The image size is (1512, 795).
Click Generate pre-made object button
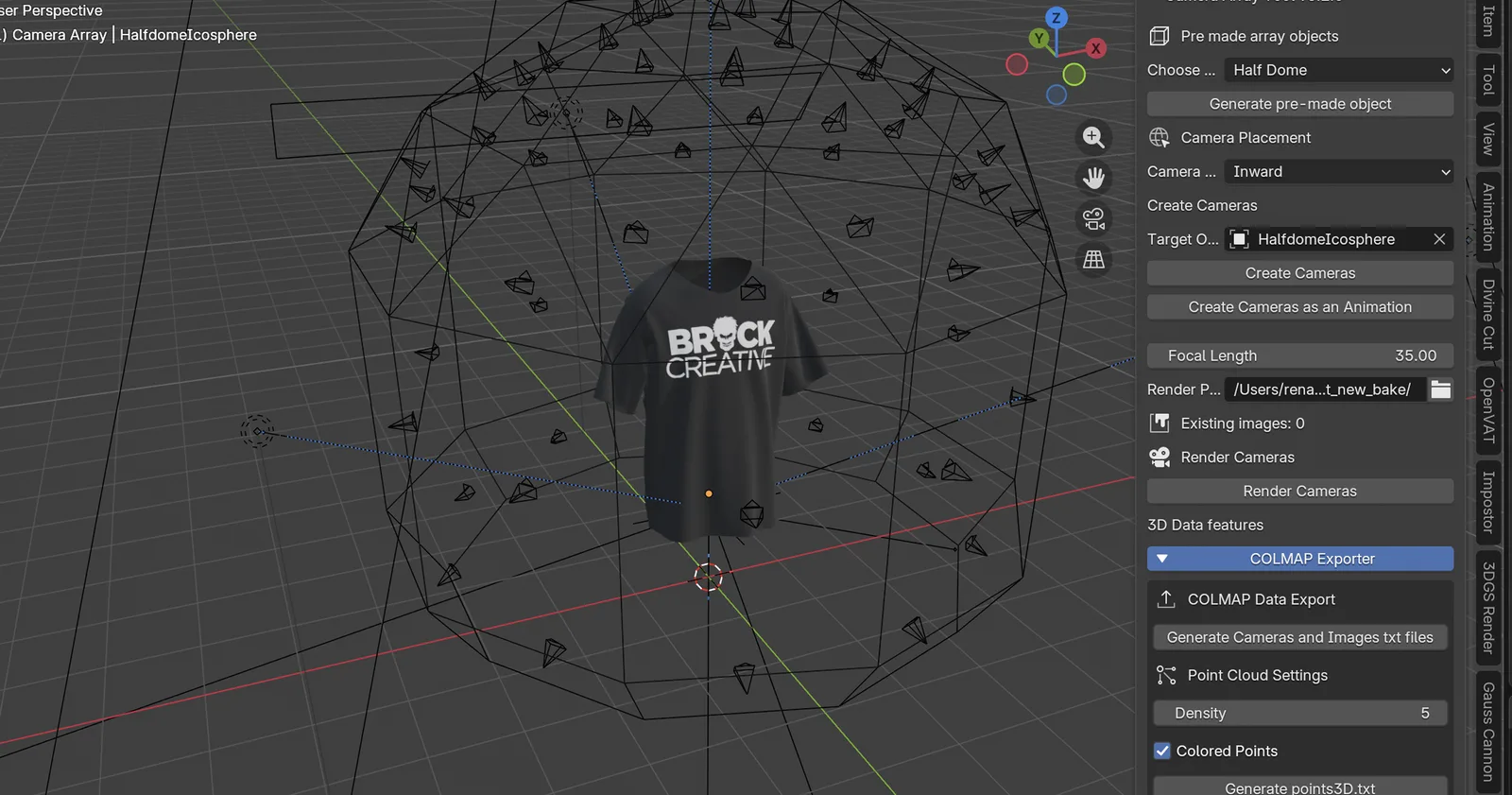[x=1300, y=104]
